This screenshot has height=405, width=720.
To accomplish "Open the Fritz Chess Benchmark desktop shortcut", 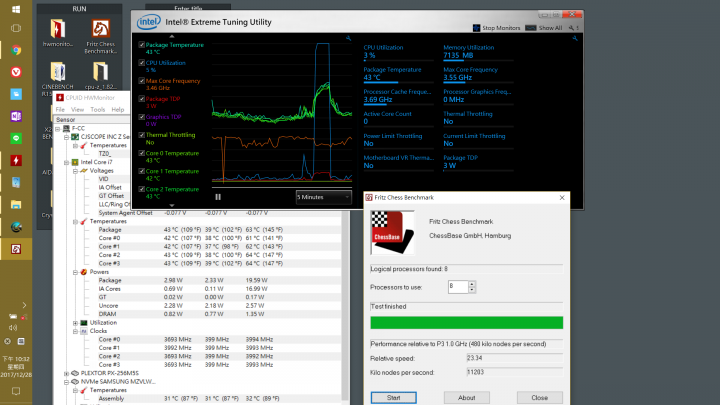I will [100, 36].
